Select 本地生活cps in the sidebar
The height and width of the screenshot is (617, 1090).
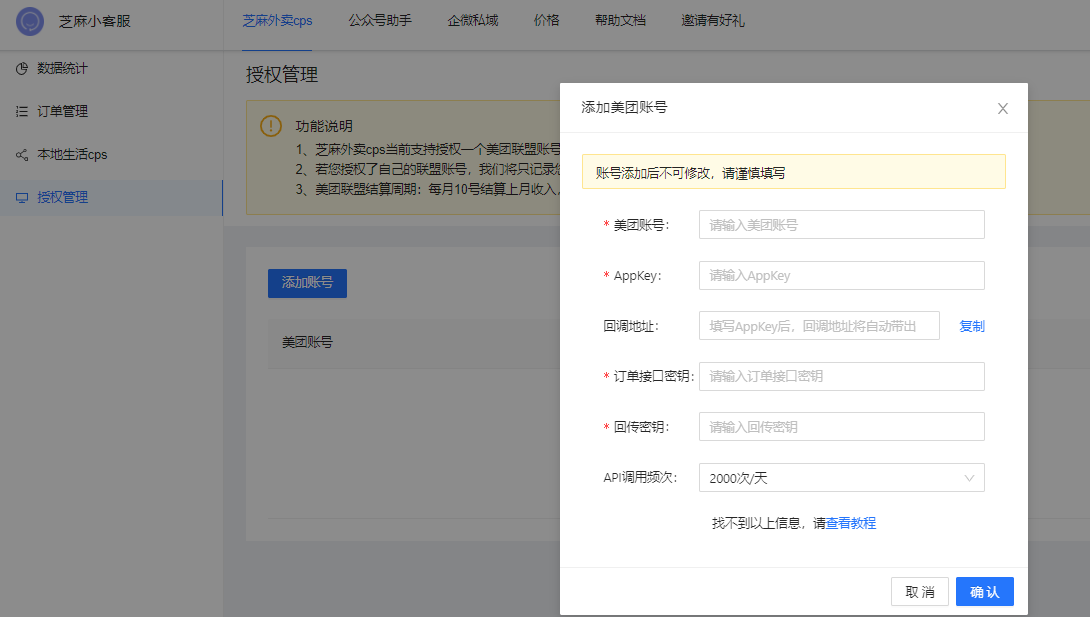pos(111,154)
